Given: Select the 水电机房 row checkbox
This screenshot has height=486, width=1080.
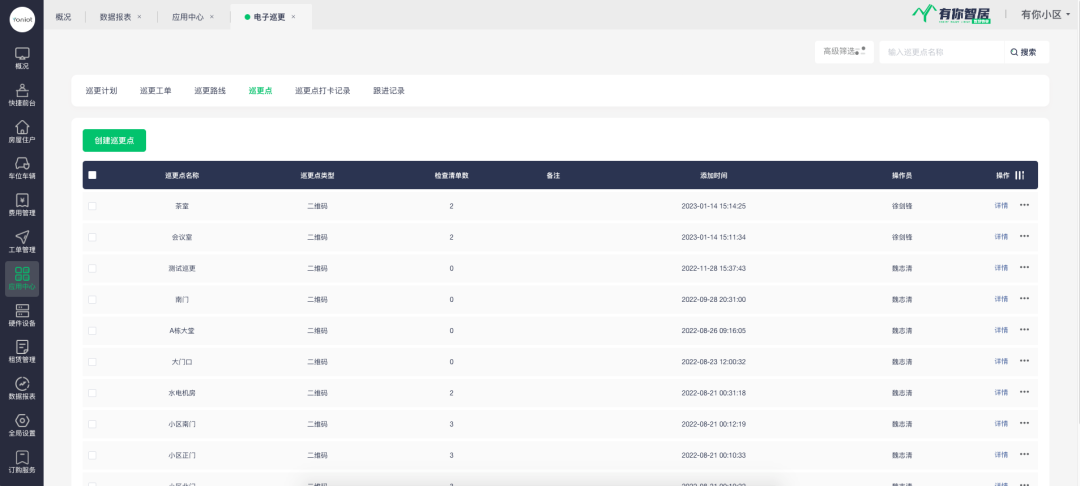Looking at the screenshot, I should (x=93, y=393).
